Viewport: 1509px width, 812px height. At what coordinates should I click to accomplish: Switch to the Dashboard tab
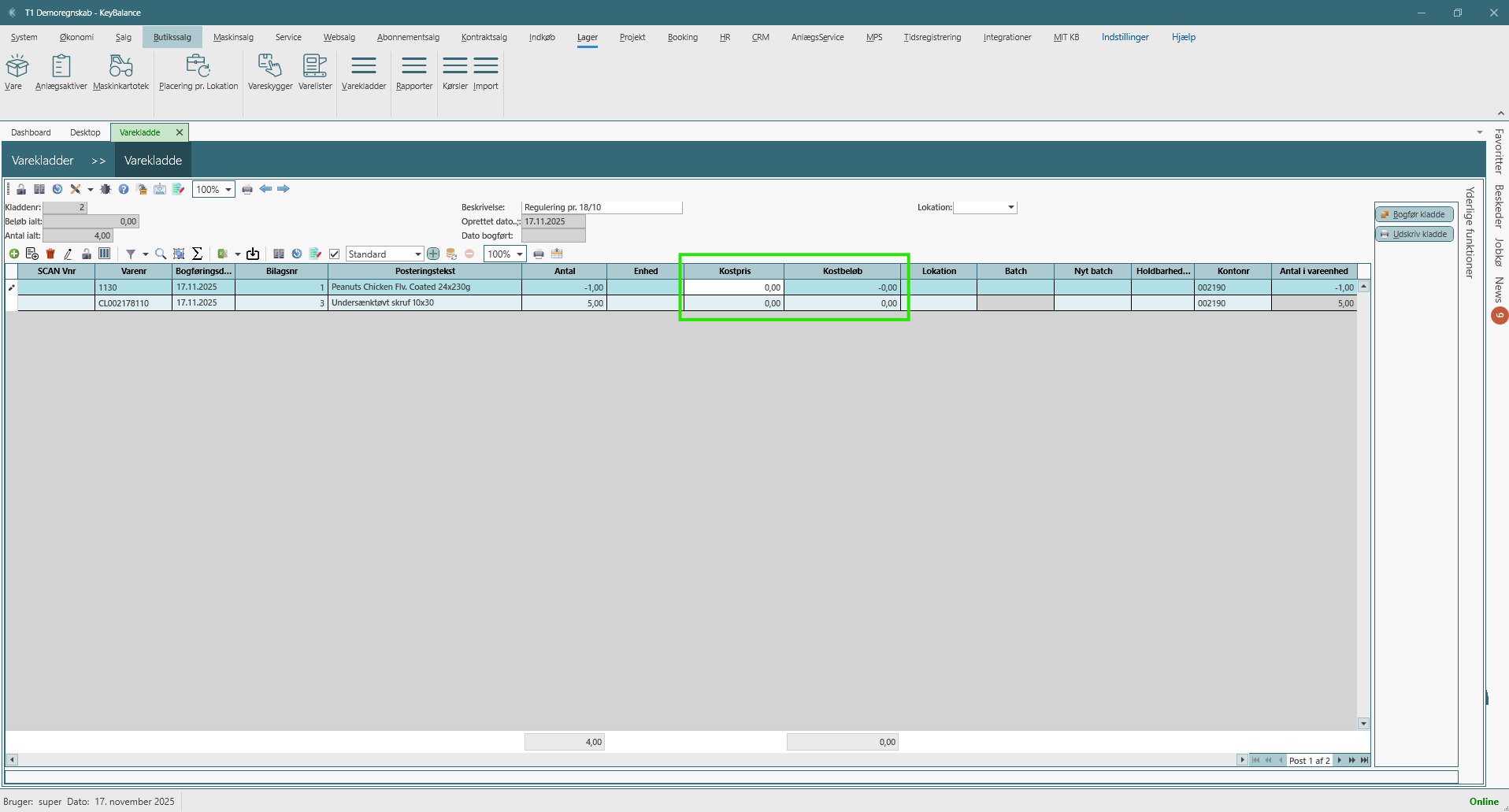(31, 132)
